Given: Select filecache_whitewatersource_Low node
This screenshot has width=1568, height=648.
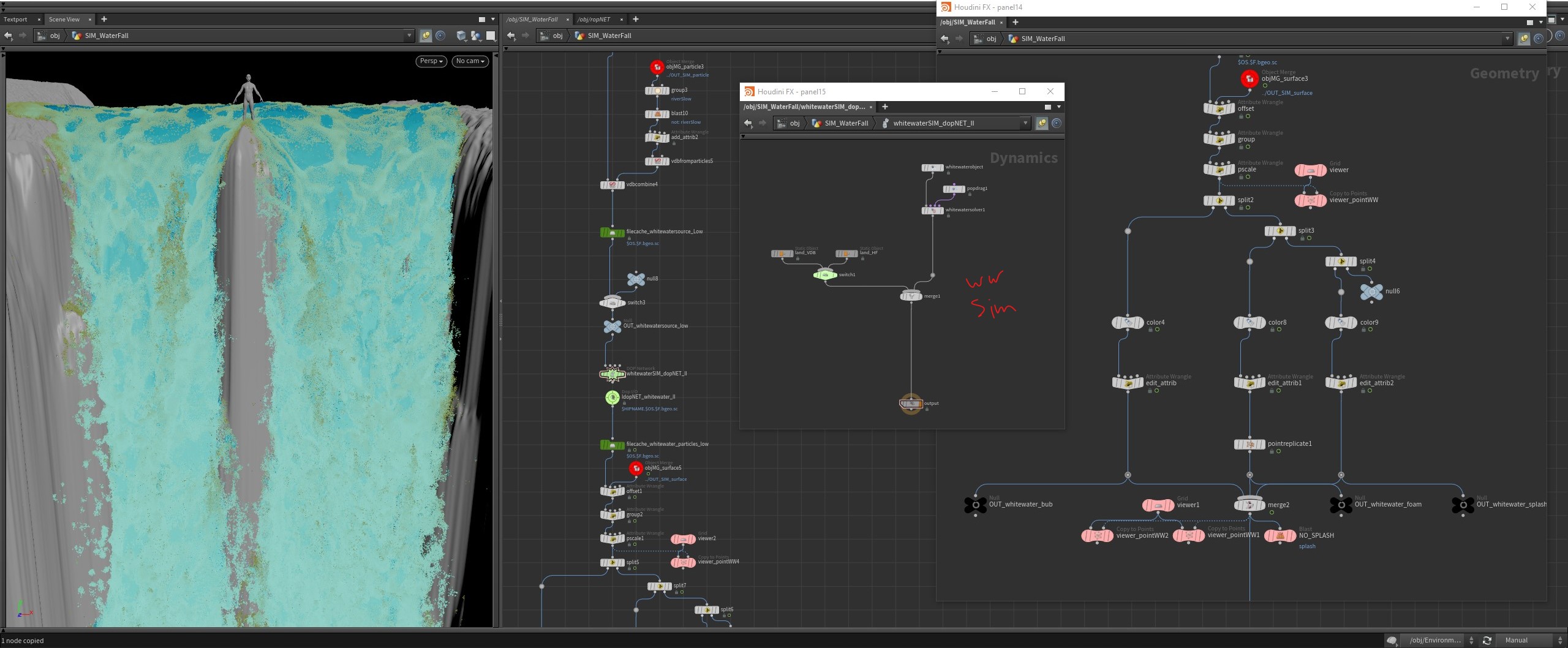Looking at the screenshot, I should click(612, 232).
